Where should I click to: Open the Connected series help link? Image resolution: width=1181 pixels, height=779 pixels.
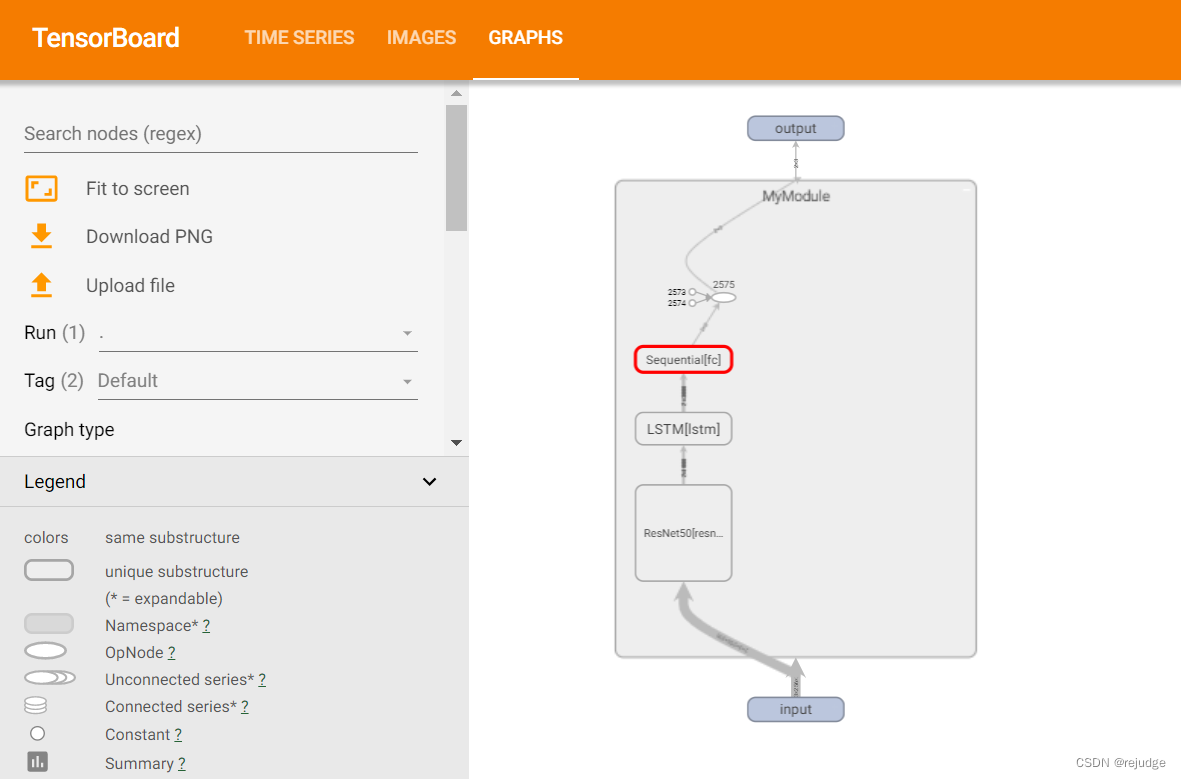pos(245,707)
